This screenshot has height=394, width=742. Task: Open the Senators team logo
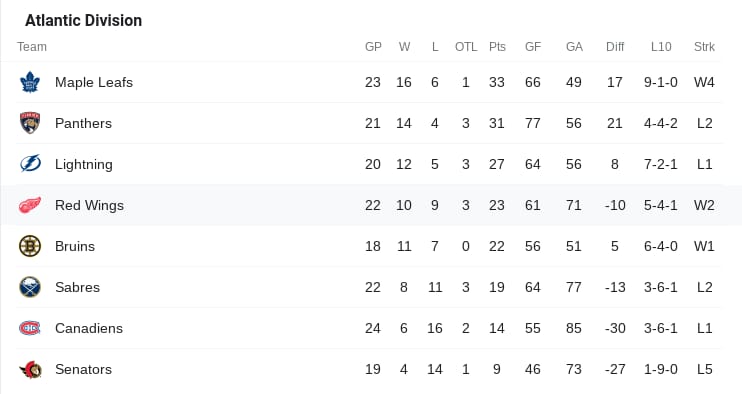31,369
